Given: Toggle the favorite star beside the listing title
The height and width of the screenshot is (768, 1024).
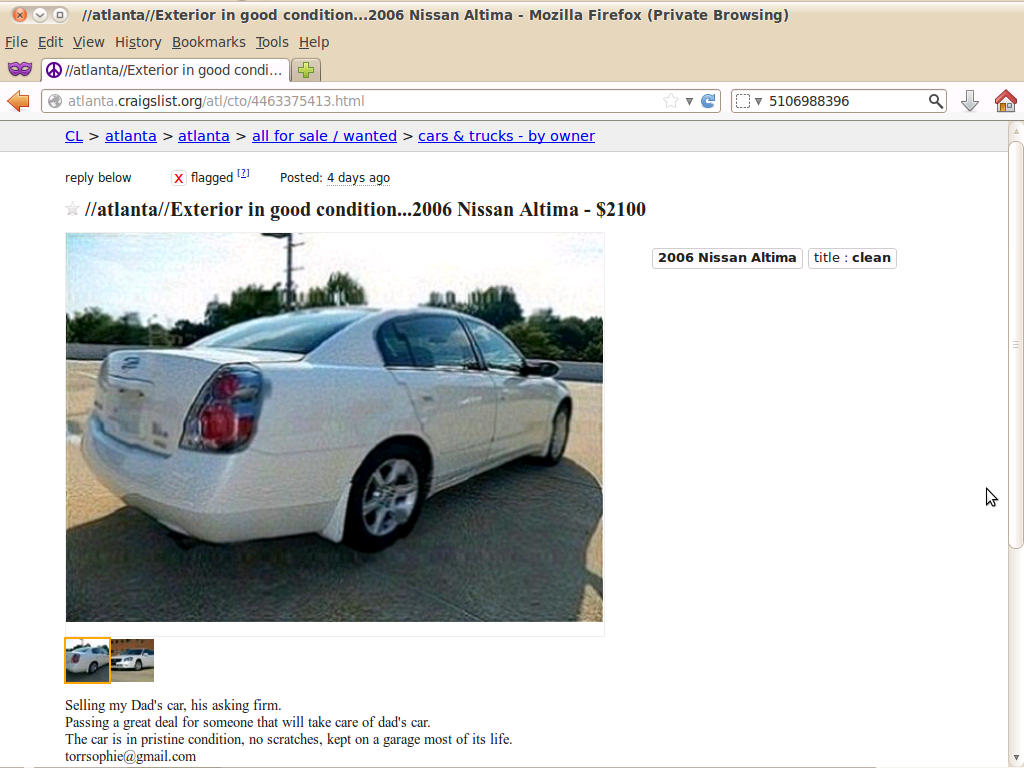Looking at the screenshot, I should (72, 209).
